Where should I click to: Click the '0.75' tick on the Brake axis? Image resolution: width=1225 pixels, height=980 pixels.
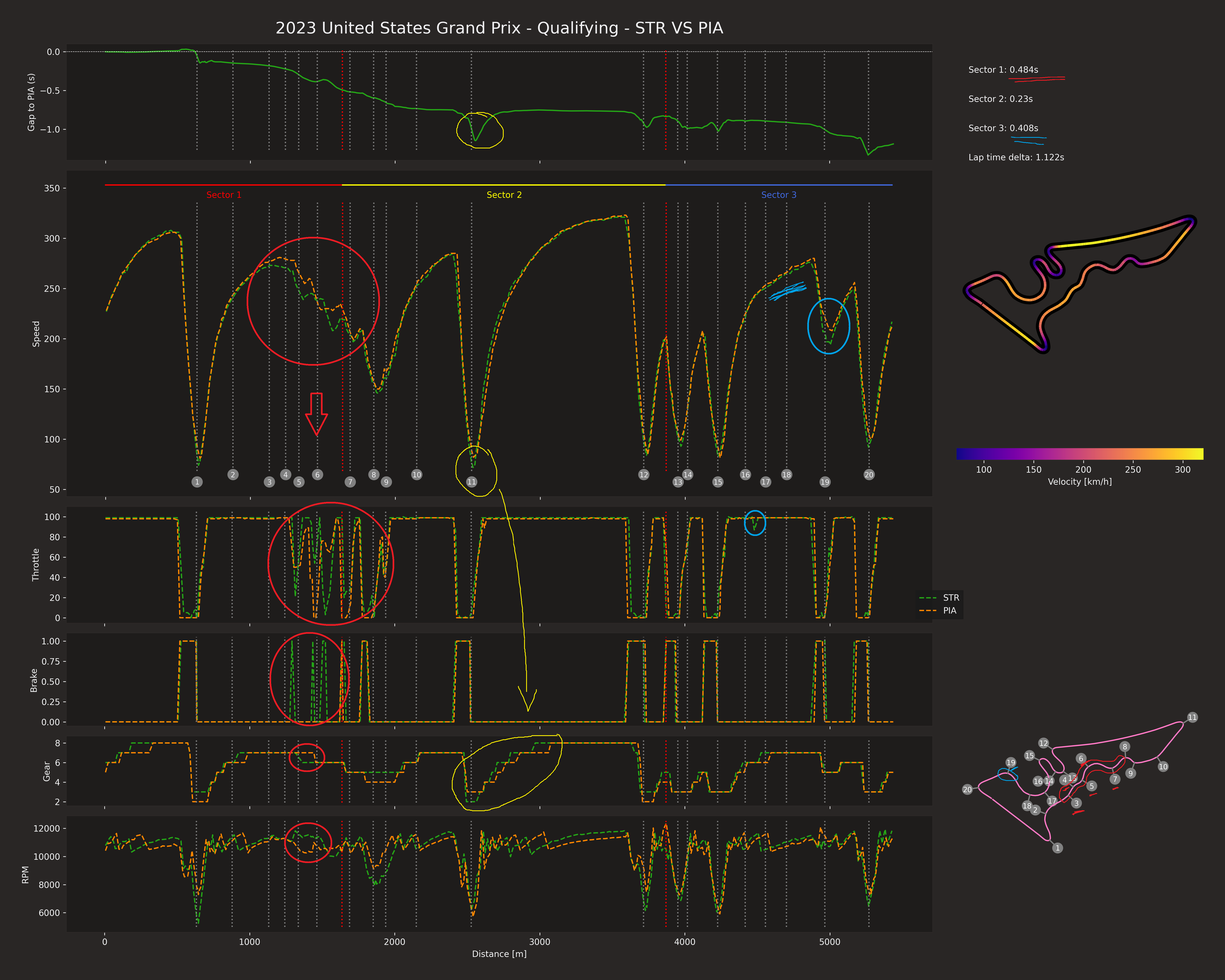[51, 661]
